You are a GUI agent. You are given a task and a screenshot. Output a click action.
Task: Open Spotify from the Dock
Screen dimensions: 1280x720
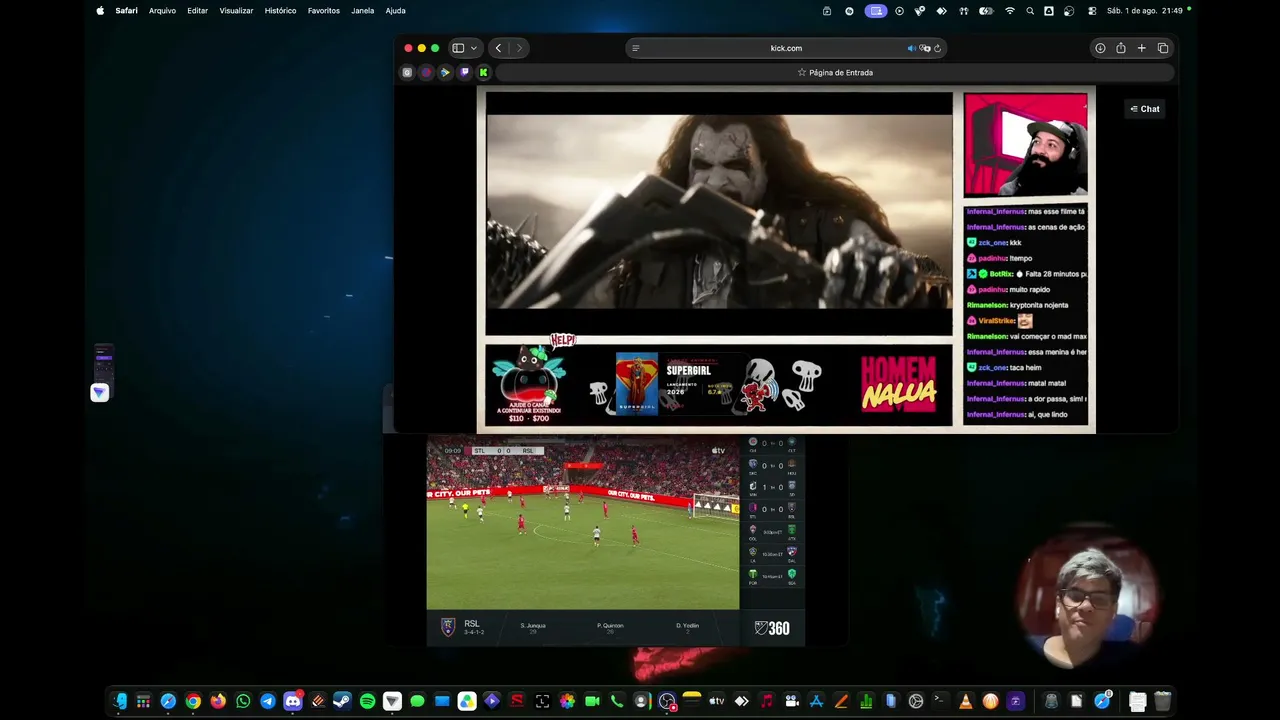(x=367, y=701)
